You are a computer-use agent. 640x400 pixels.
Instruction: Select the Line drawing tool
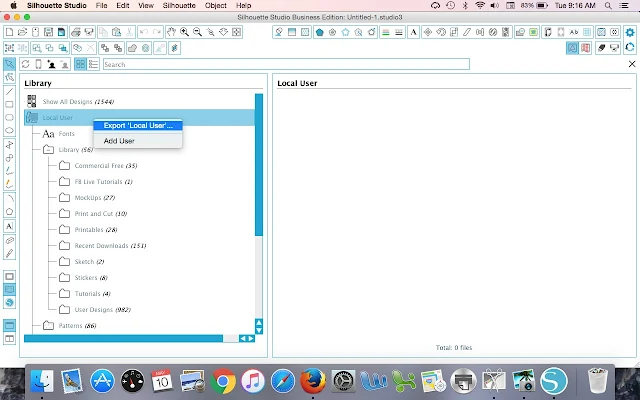point(9,91)
